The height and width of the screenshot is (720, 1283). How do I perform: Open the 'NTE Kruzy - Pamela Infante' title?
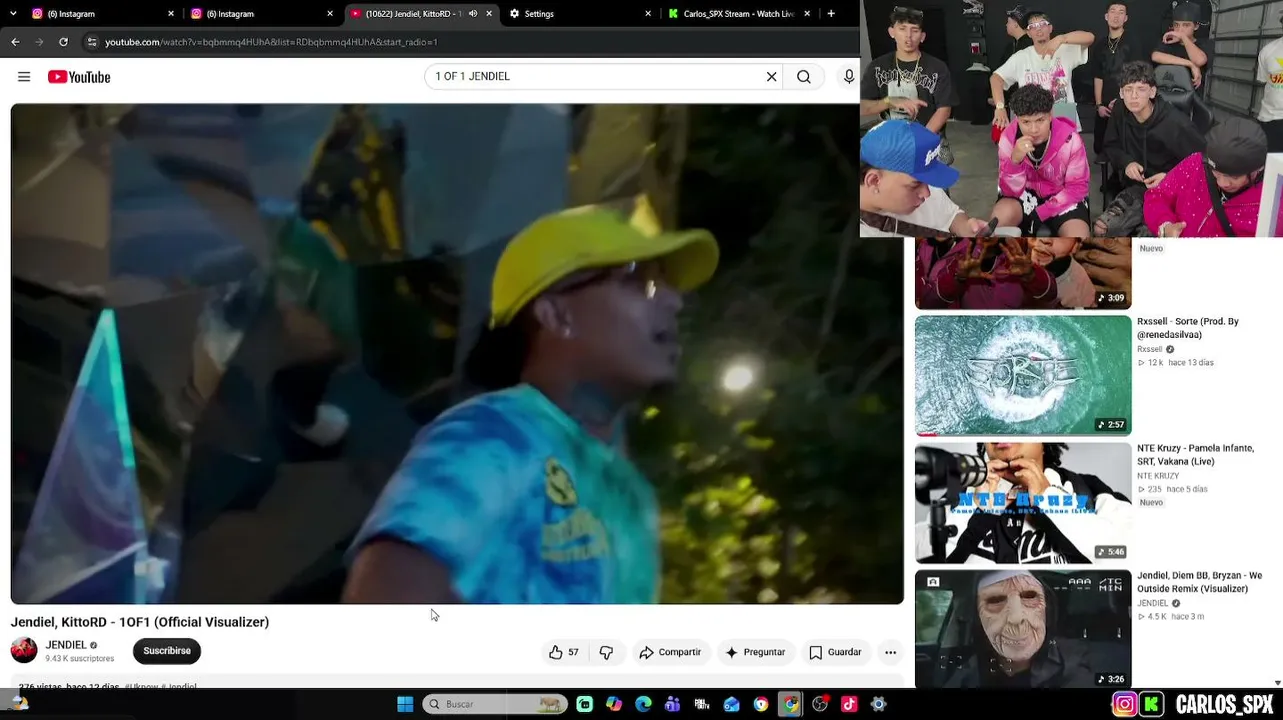click(x=1195, y=455)
